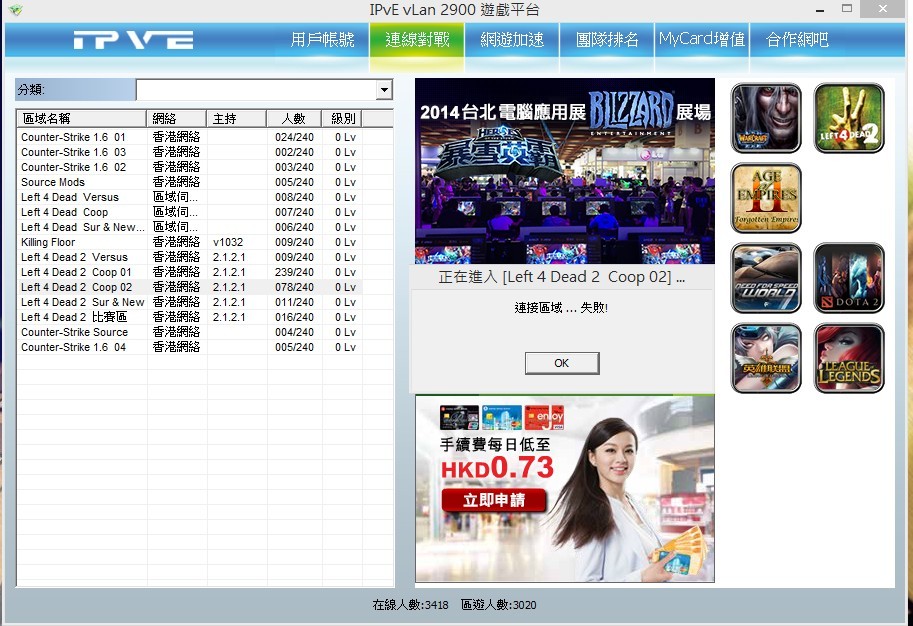Sort by 級別 column header
Viewport: 913px width, 626px height.
342,119
